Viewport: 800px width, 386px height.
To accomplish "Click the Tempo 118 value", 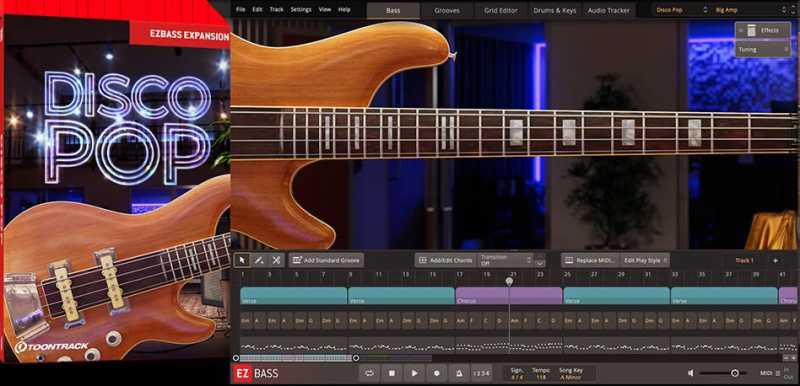I will (540, 377).
